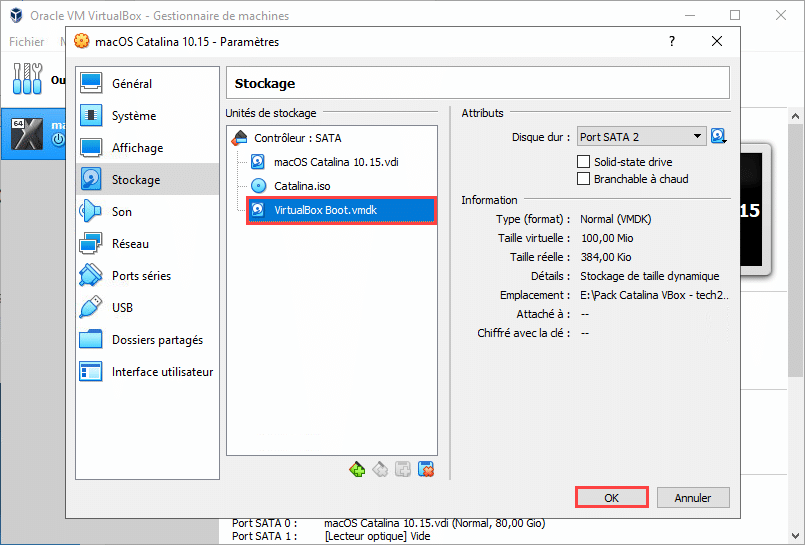This screenshot has height=545, width=805.
Task: Open the choose virtual hard disk icon
Action: pyautogui.click(x=718, y=136)
